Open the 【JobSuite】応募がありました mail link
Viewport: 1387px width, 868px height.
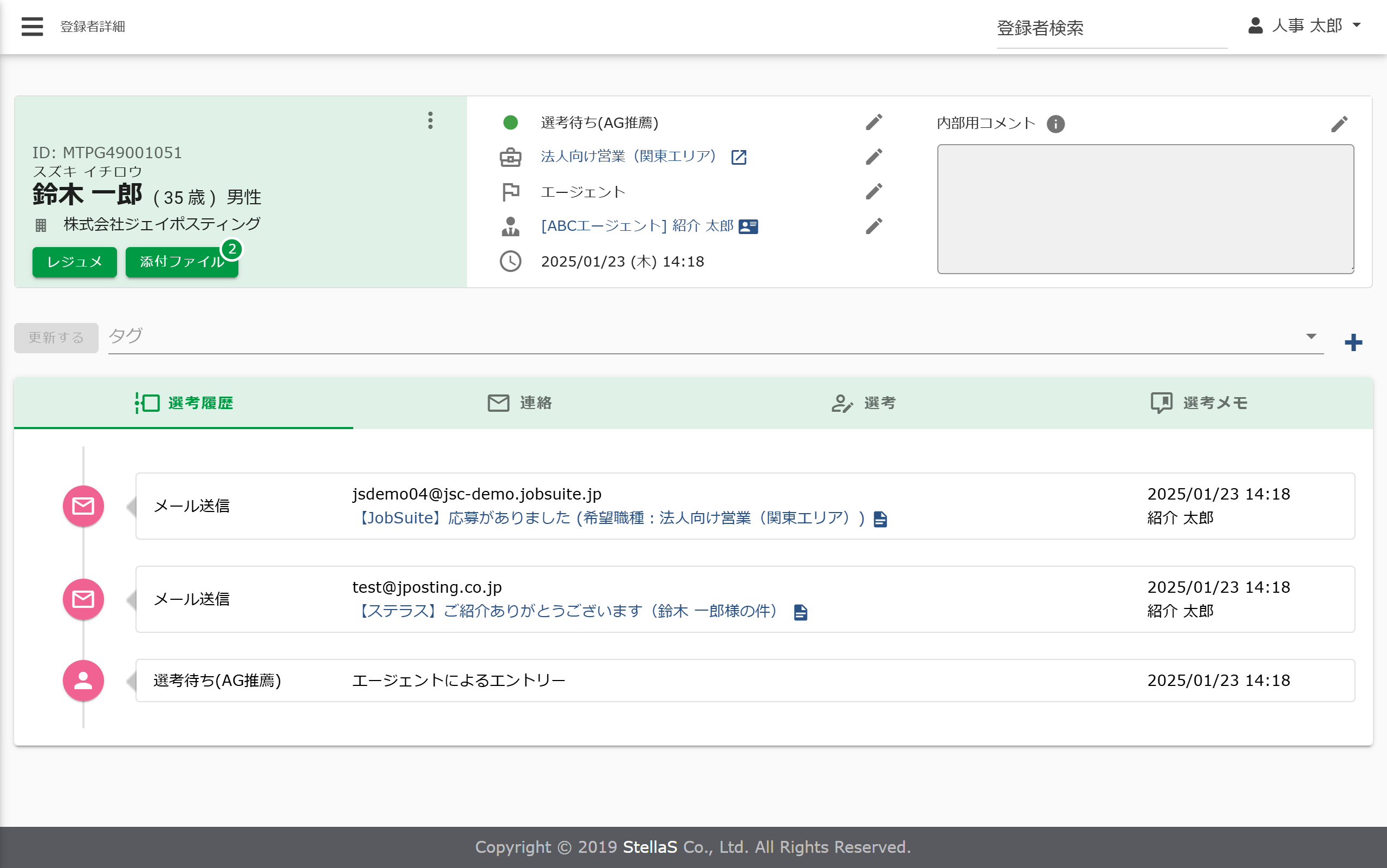(608, 519)
